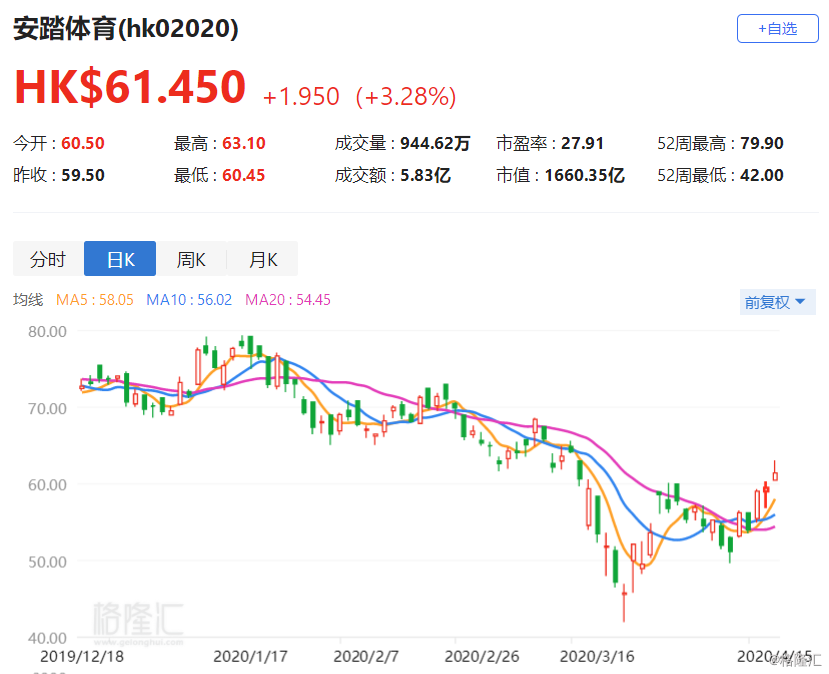The height and width of the screenshot is (674, 829).
Task: Open the 月K monthly chart tab
Action: tap(263, 259)
